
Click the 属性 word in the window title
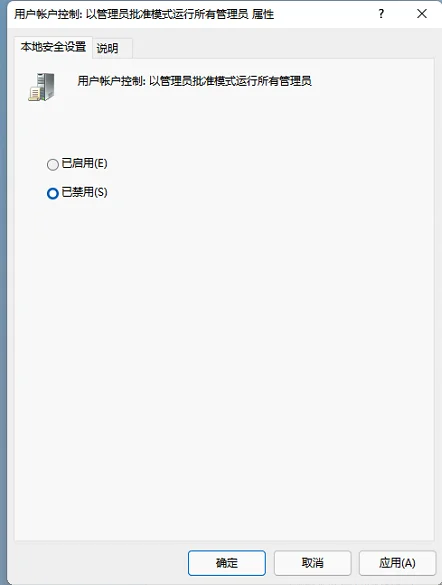[x=263, y=14]
